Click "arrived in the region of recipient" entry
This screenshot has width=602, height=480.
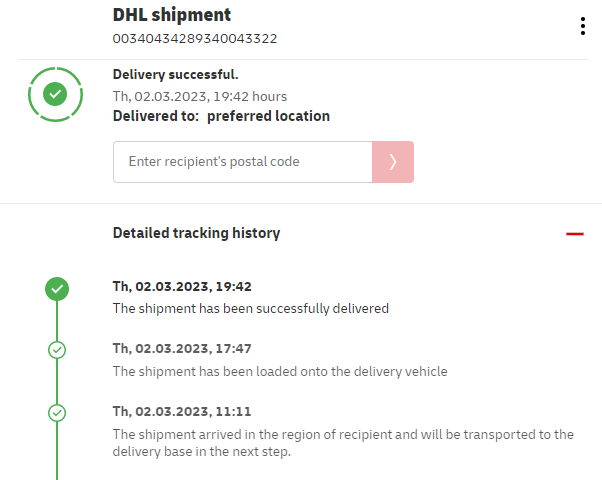343,434
